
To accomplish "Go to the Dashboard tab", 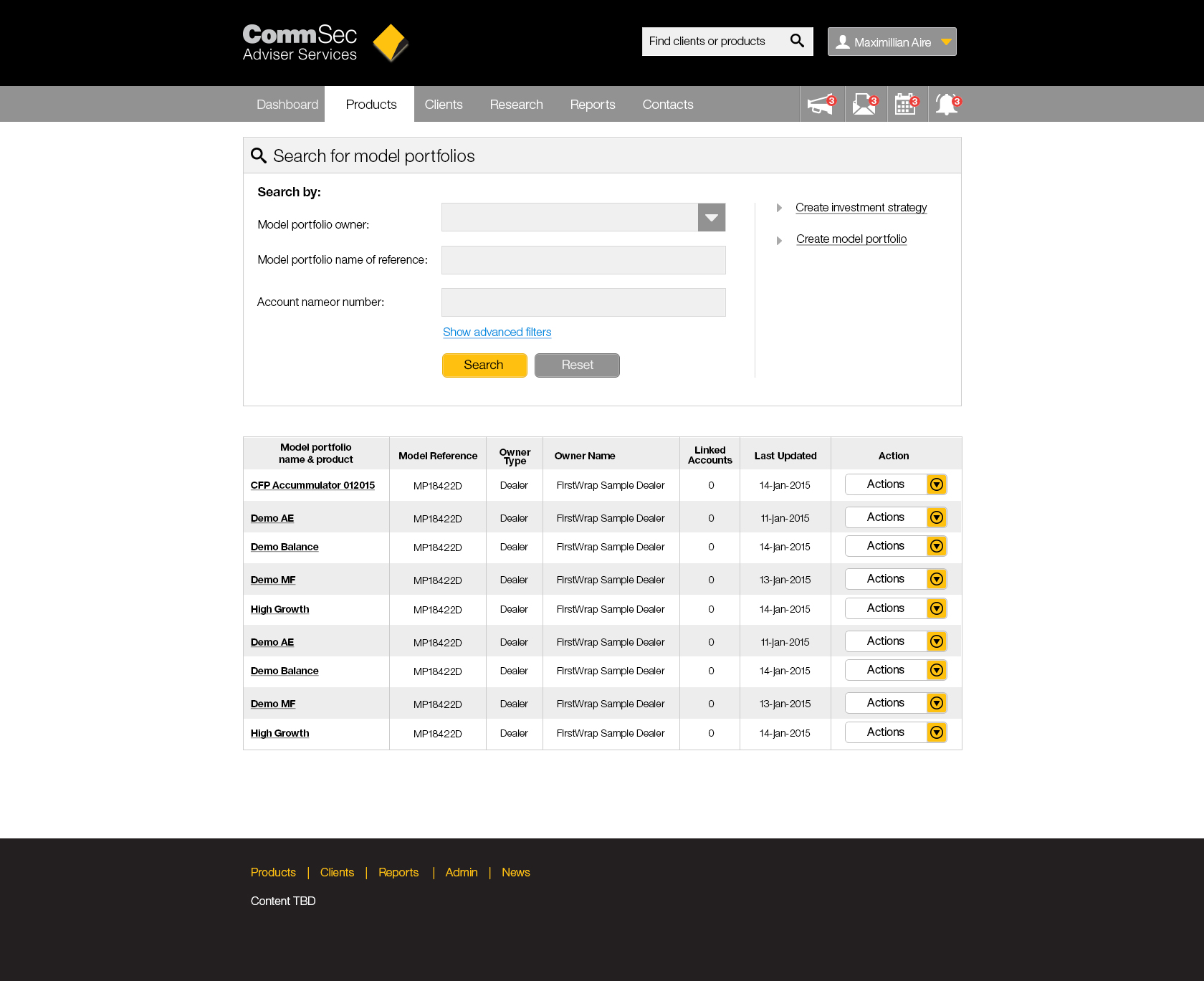I will pos(287,105).
